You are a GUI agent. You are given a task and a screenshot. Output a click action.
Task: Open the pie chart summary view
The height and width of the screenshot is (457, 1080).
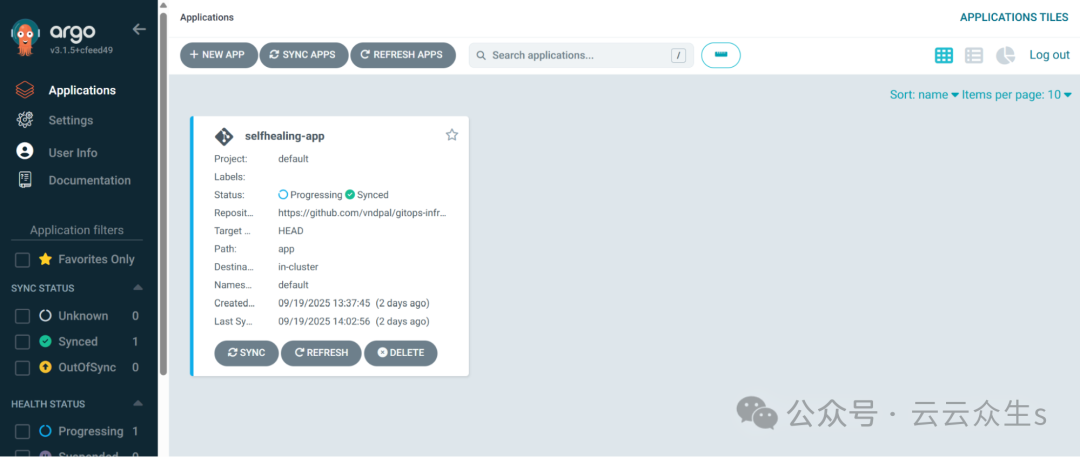click(1006, 56)
